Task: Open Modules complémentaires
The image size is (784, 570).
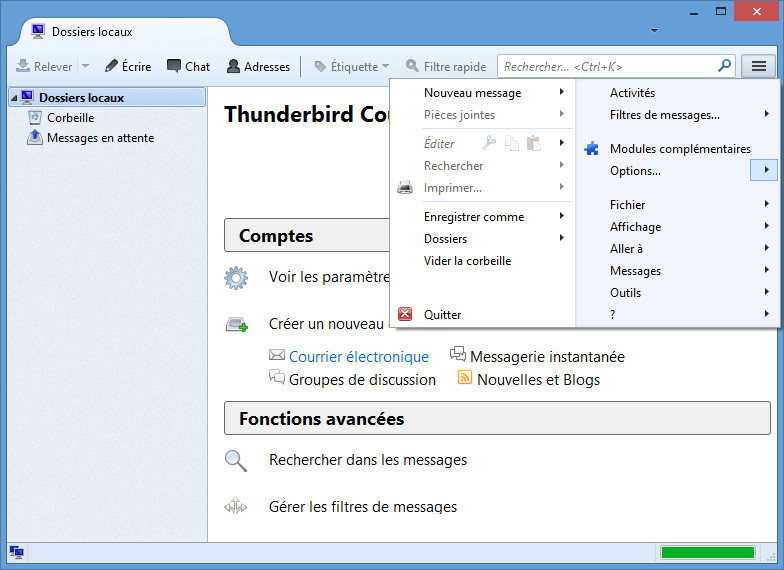Action: point(680,148)
